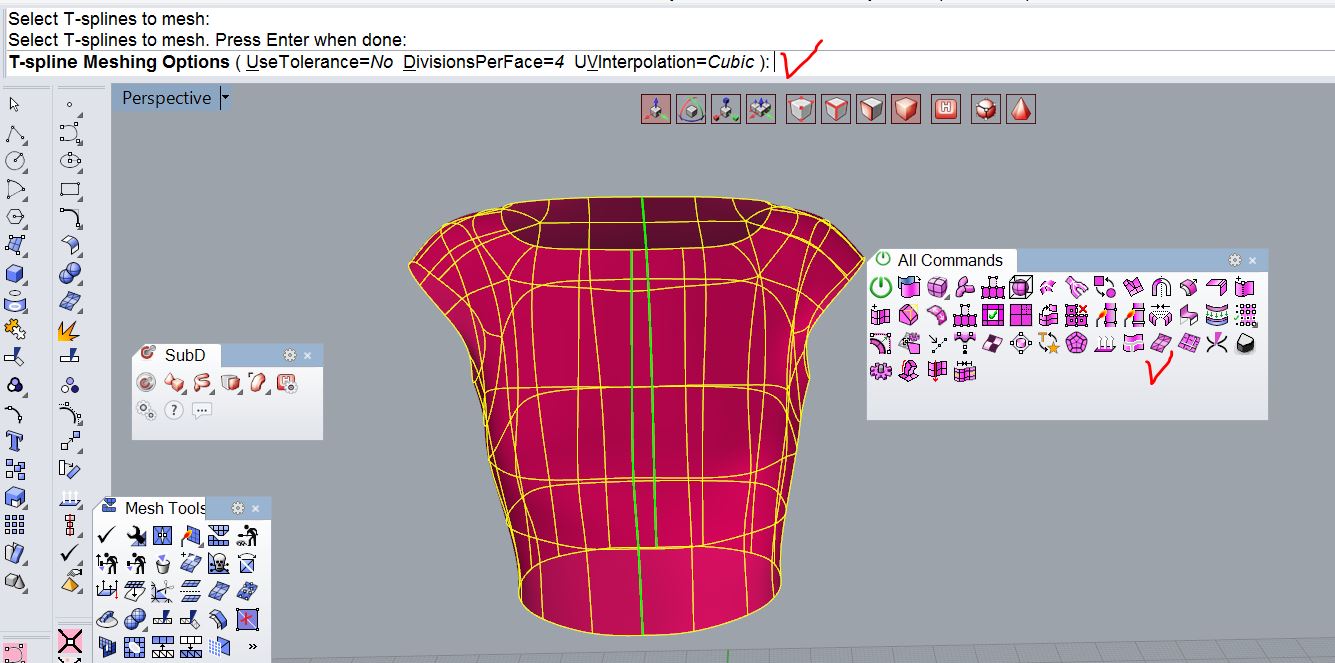
Task: Open the All Commands panel gear menu
Action: point(1234,260)
